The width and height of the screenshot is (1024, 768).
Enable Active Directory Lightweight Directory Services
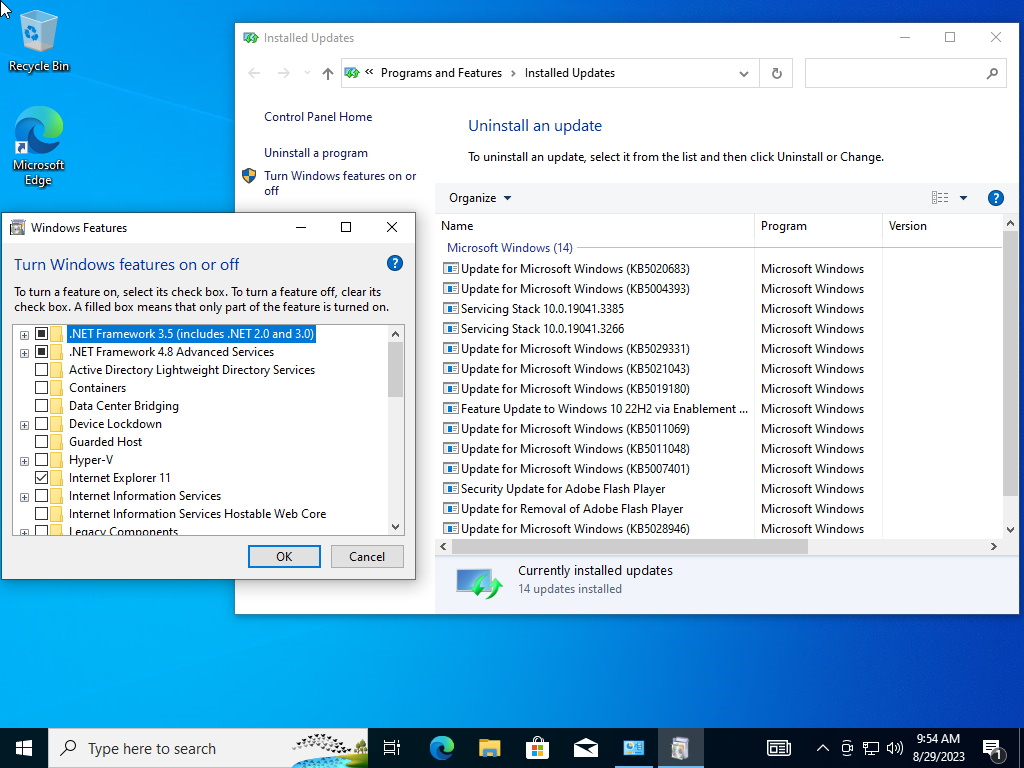[x=41, y=370]
